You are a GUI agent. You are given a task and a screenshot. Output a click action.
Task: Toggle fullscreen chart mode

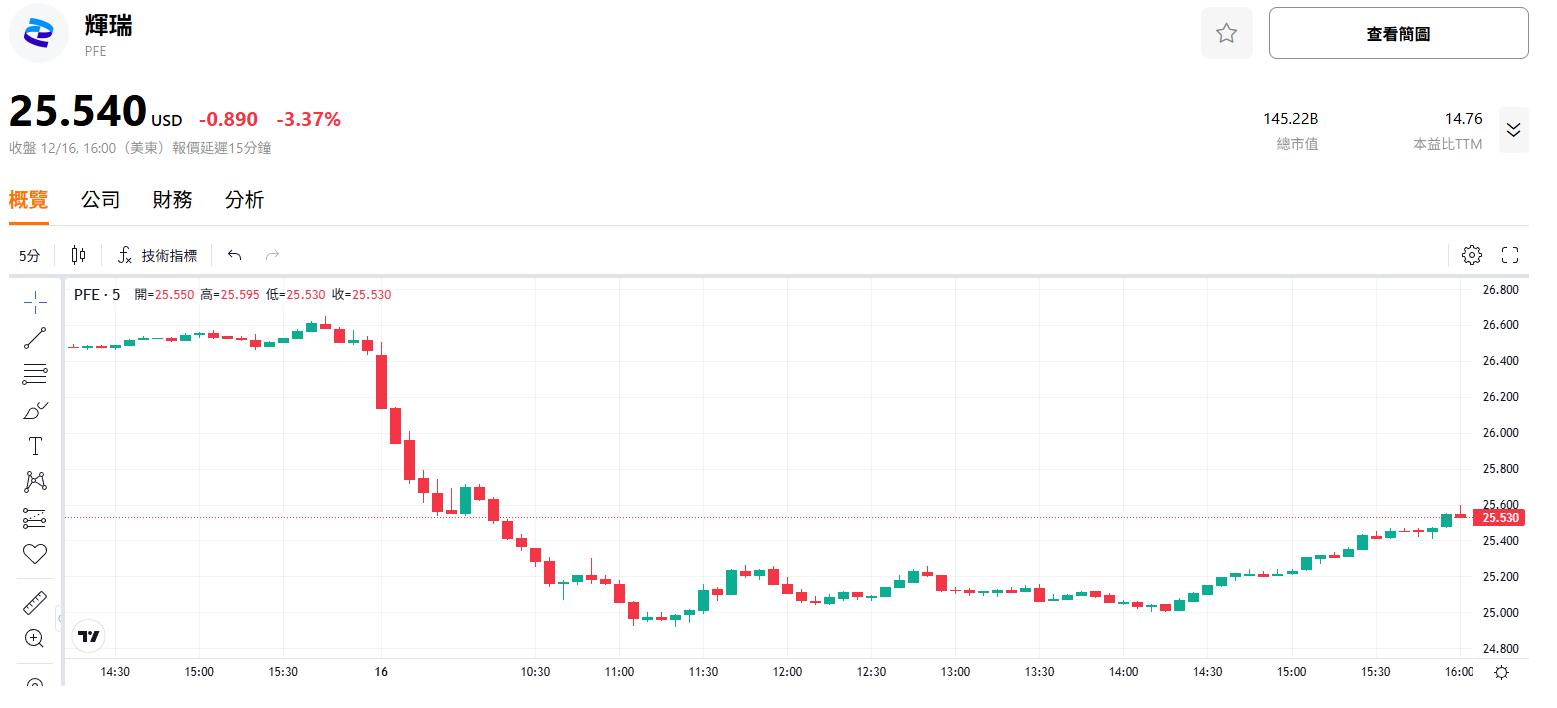[1510, 255]
